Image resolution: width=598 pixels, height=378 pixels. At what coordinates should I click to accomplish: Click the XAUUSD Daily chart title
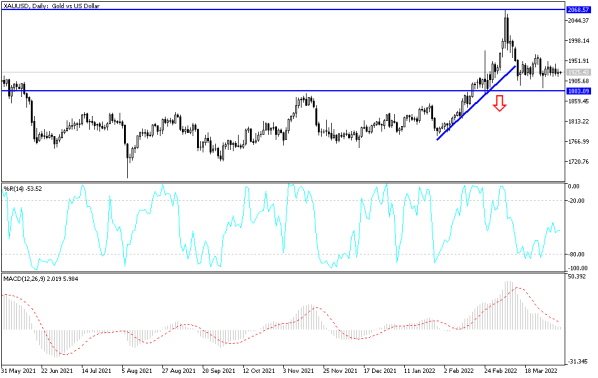(x=51, y=6)
